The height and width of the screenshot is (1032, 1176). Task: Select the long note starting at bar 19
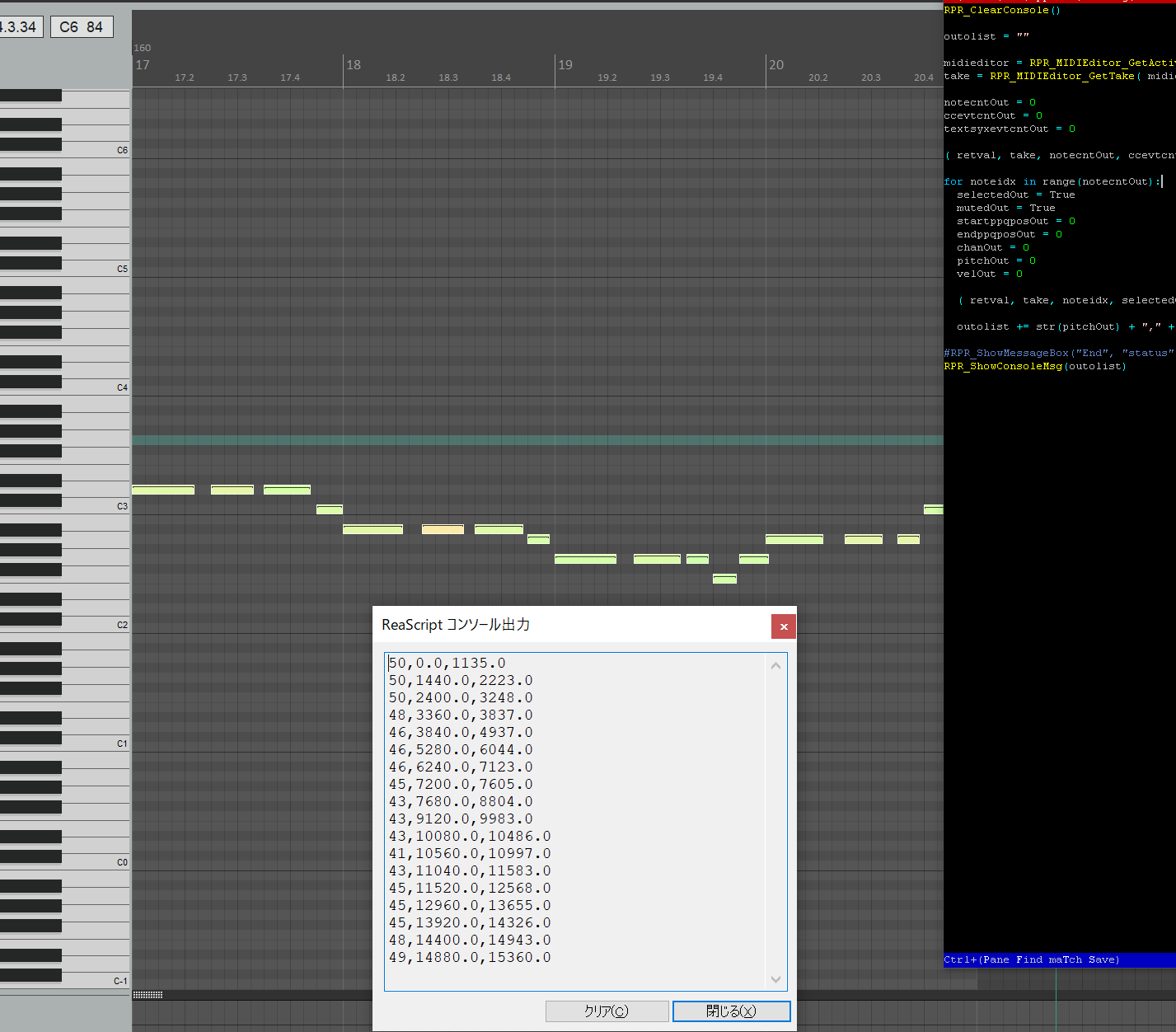pyautogui.click(x=585, y=559)
